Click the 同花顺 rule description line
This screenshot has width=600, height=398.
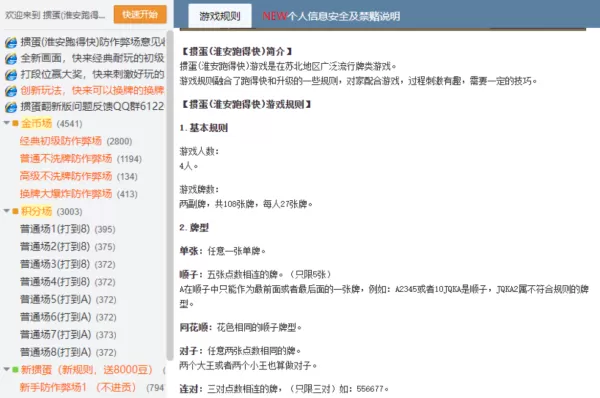(241, 328)
